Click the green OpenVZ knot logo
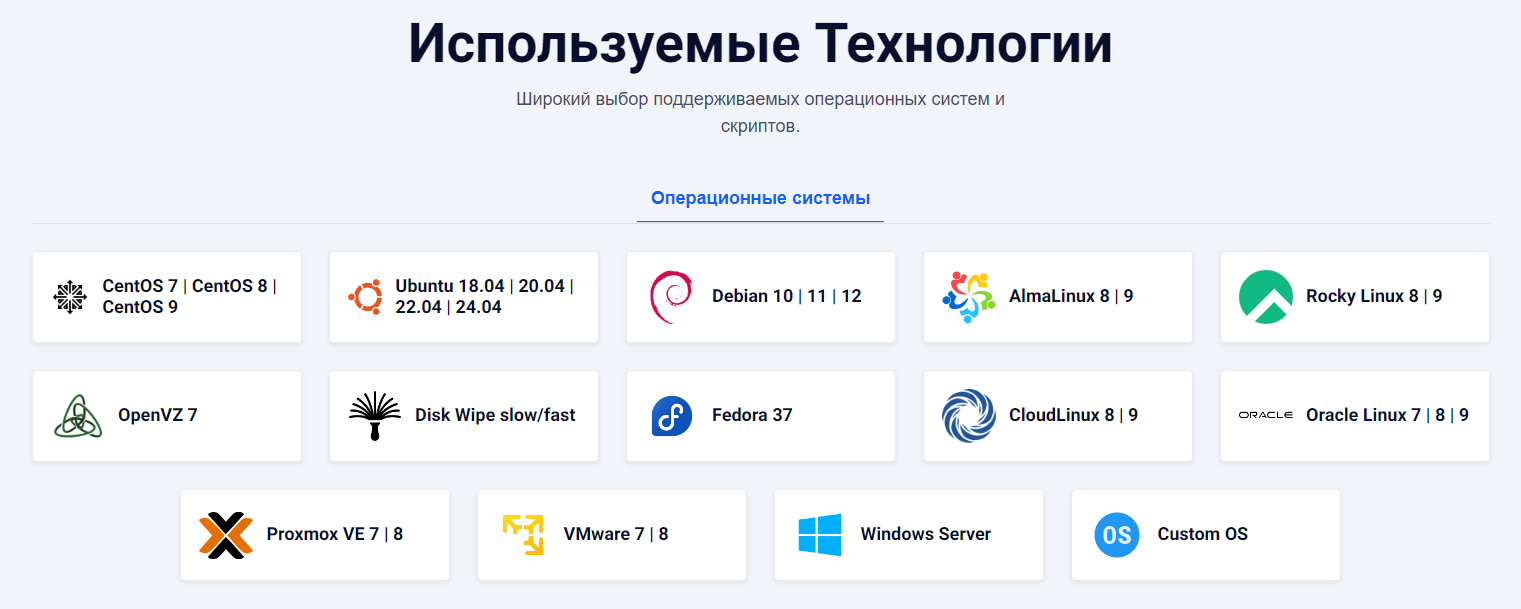Image resolution: width=1521 pixels, height=609 pixels. [78, 416]
